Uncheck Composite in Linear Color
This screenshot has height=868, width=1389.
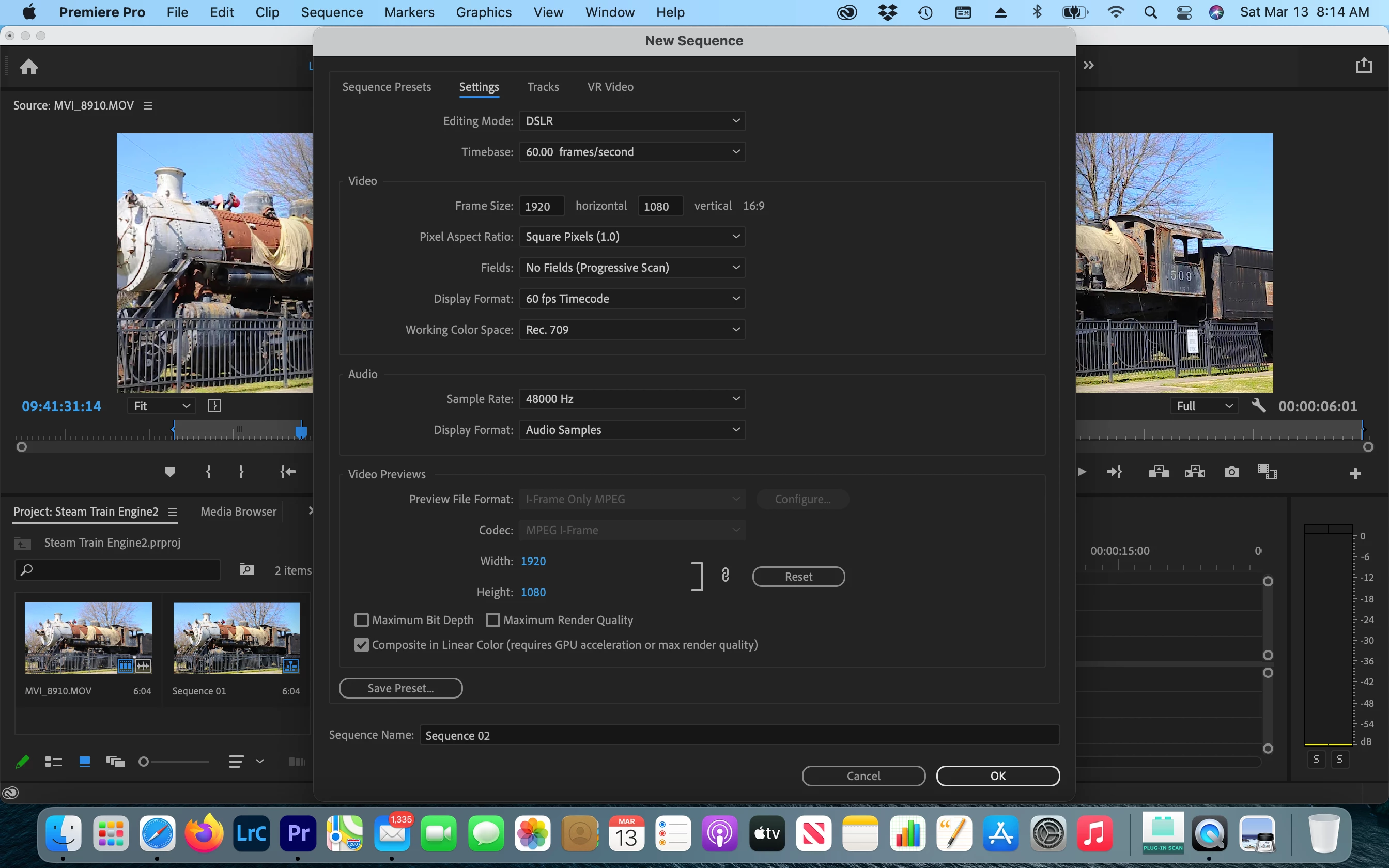(x=362, y=645)
